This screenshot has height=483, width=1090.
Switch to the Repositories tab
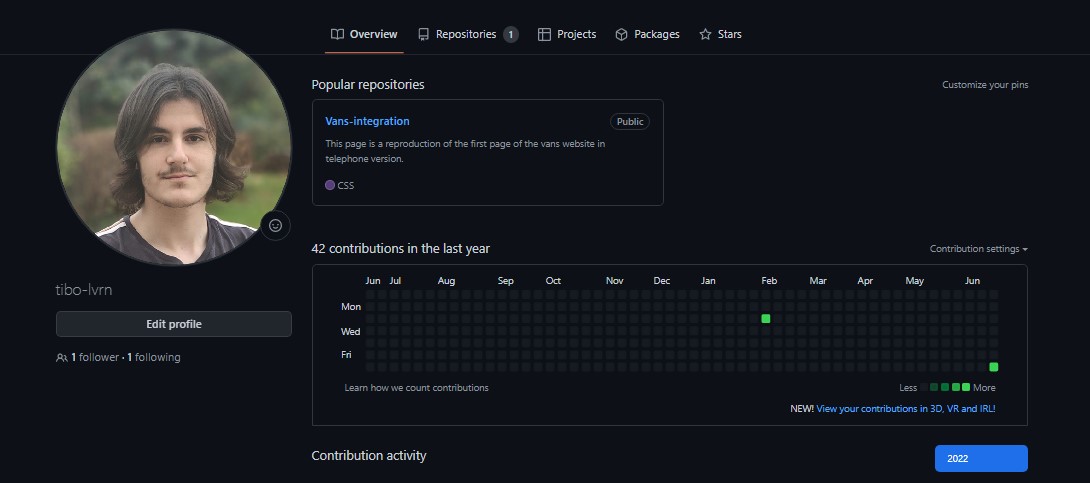pos(466,34)
